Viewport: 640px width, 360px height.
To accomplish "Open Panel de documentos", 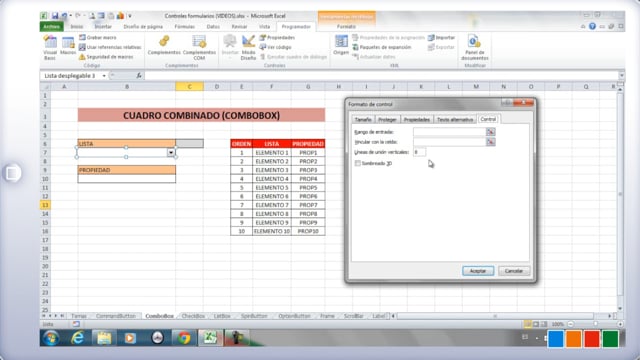I will [474, 47].
